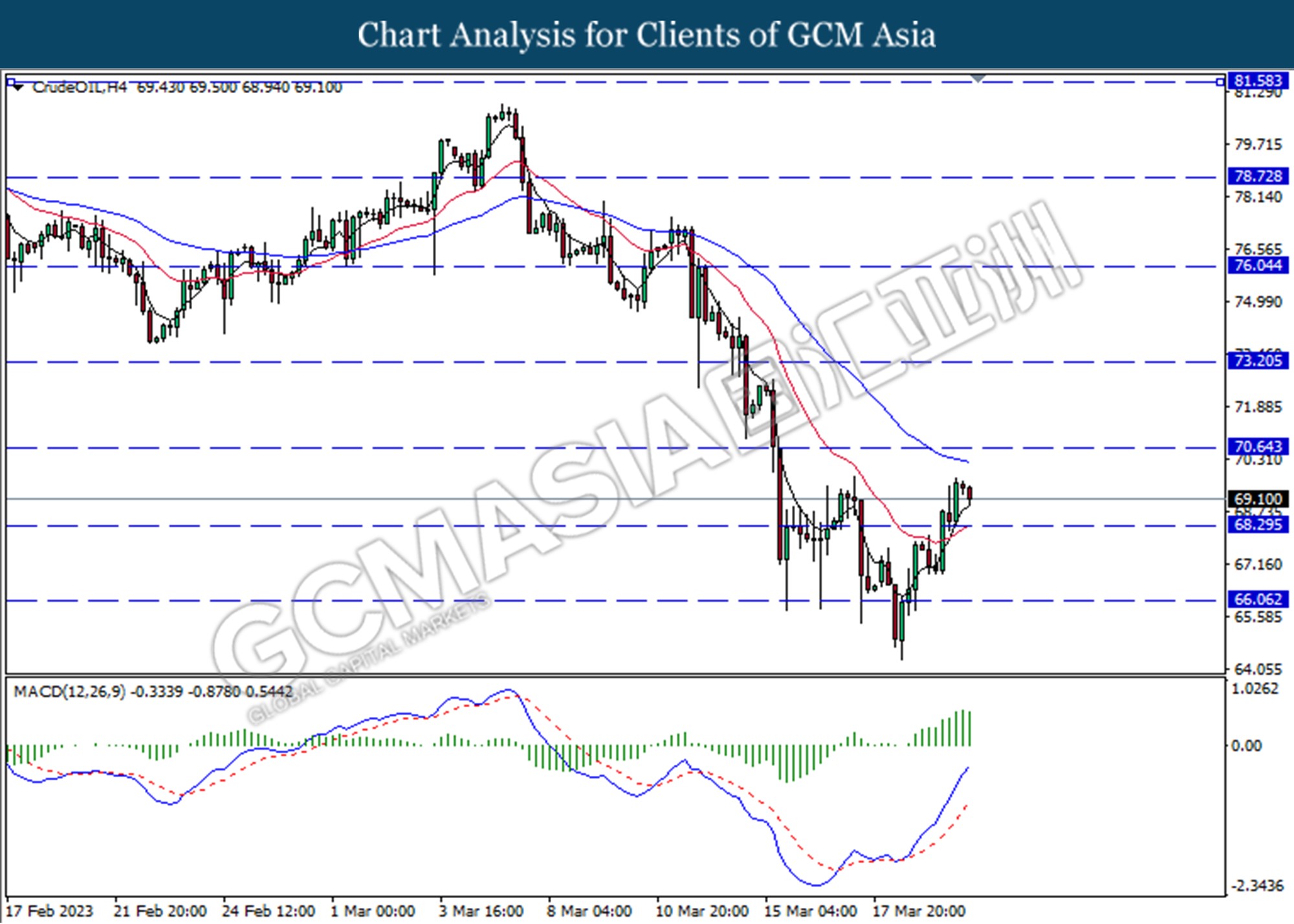Click the 15 Mar 04:00 date label
1294x924 pixels.
pyautogui.click(x=810, y=911)
